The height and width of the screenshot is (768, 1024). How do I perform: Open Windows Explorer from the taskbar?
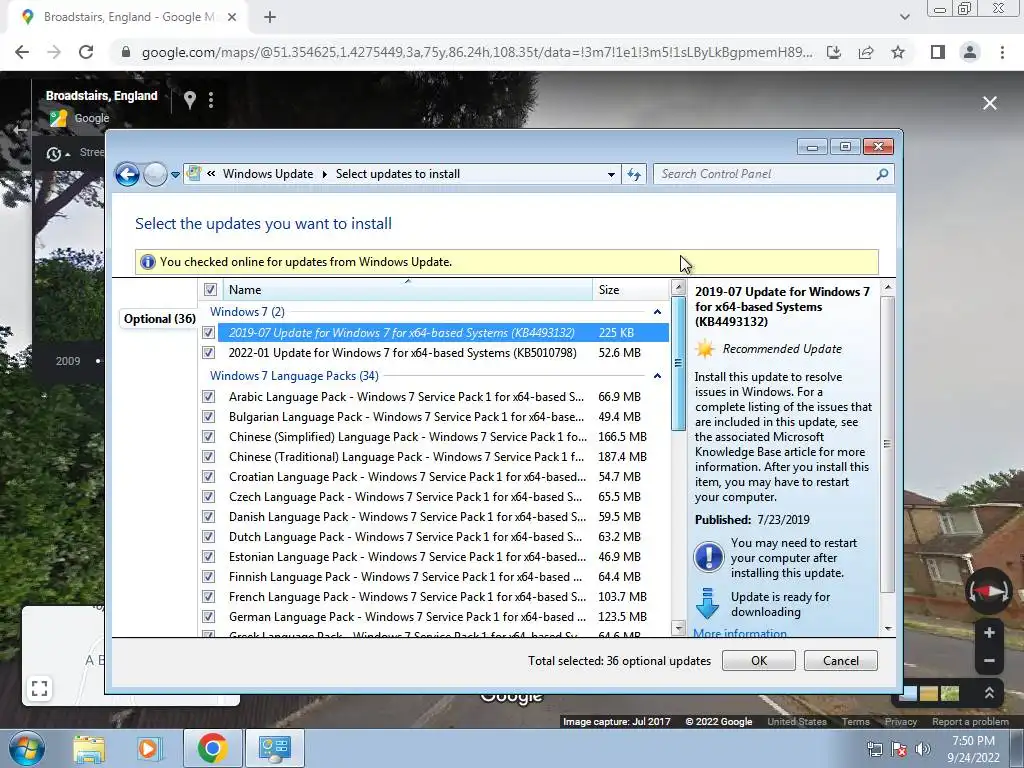tap(89, 749)
